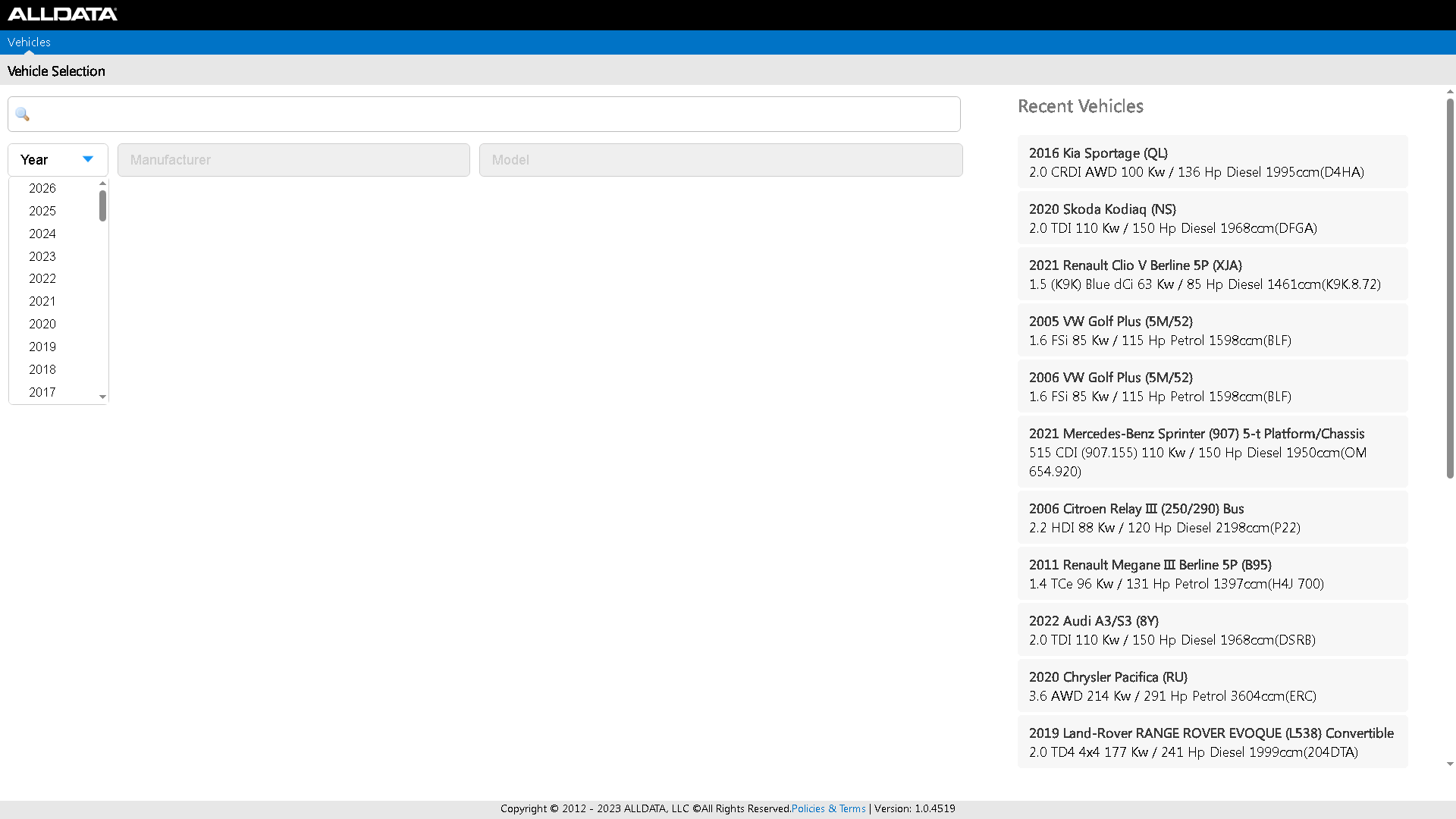
Task: Open the Policies & Terms link
Action: pyautogui.click(x=828, y=808)
